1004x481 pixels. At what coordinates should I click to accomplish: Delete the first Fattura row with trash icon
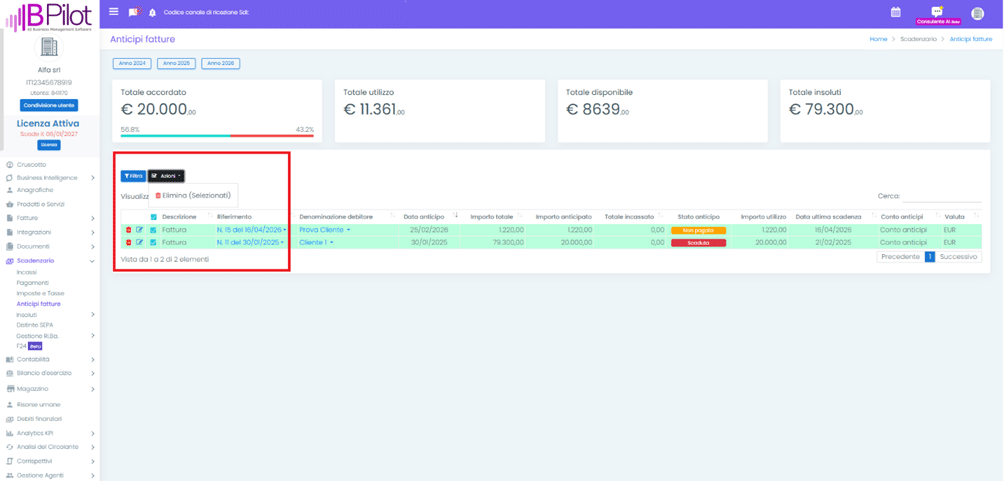point(128,230)
